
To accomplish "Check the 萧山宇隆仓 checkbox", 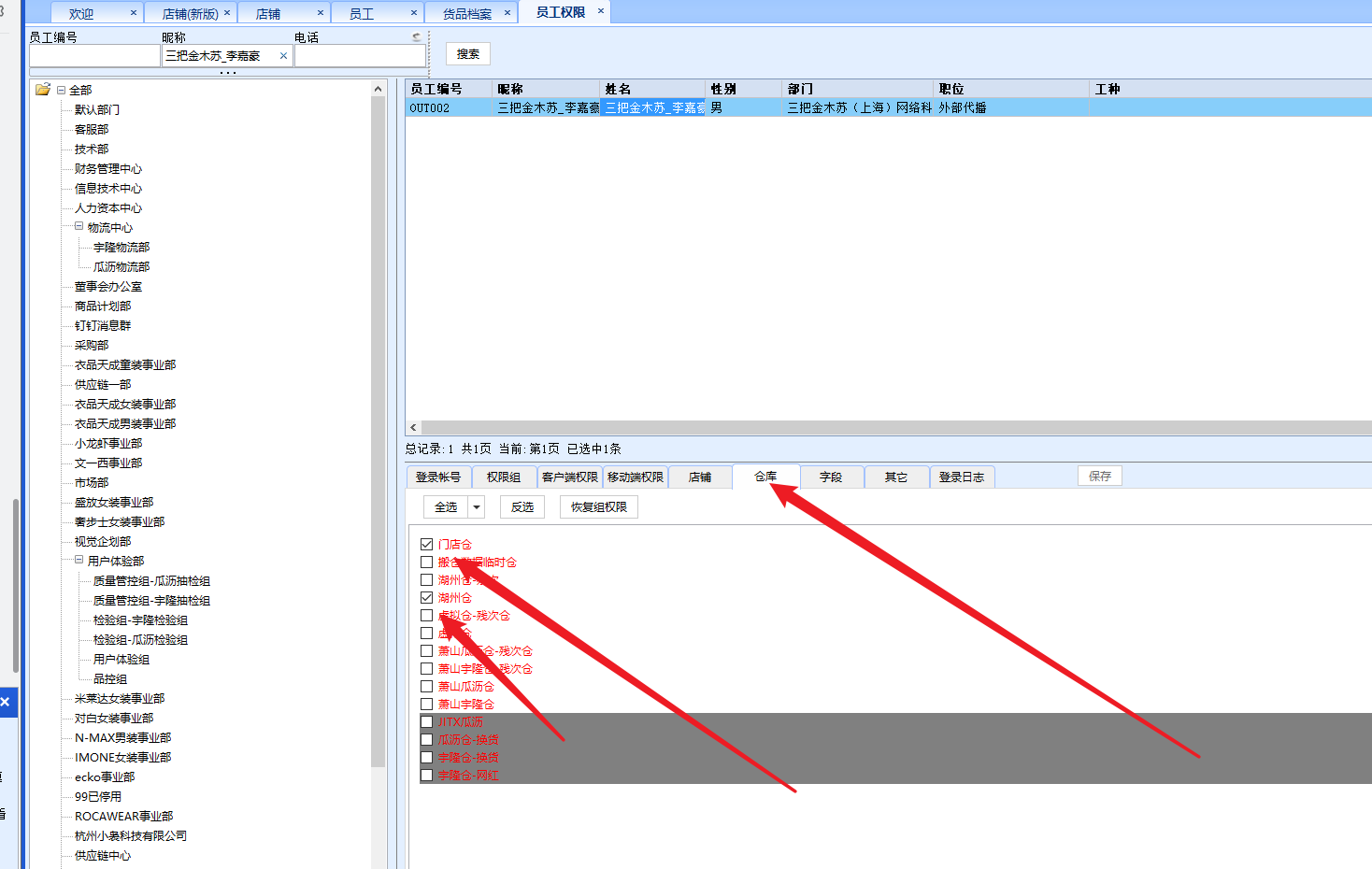I will [x=427, y=704].
